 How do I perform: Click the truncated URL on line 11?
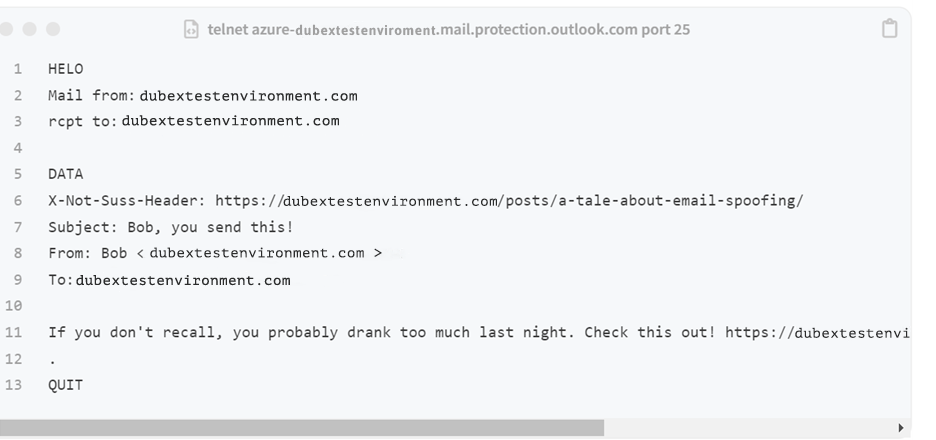click(817, 333)
